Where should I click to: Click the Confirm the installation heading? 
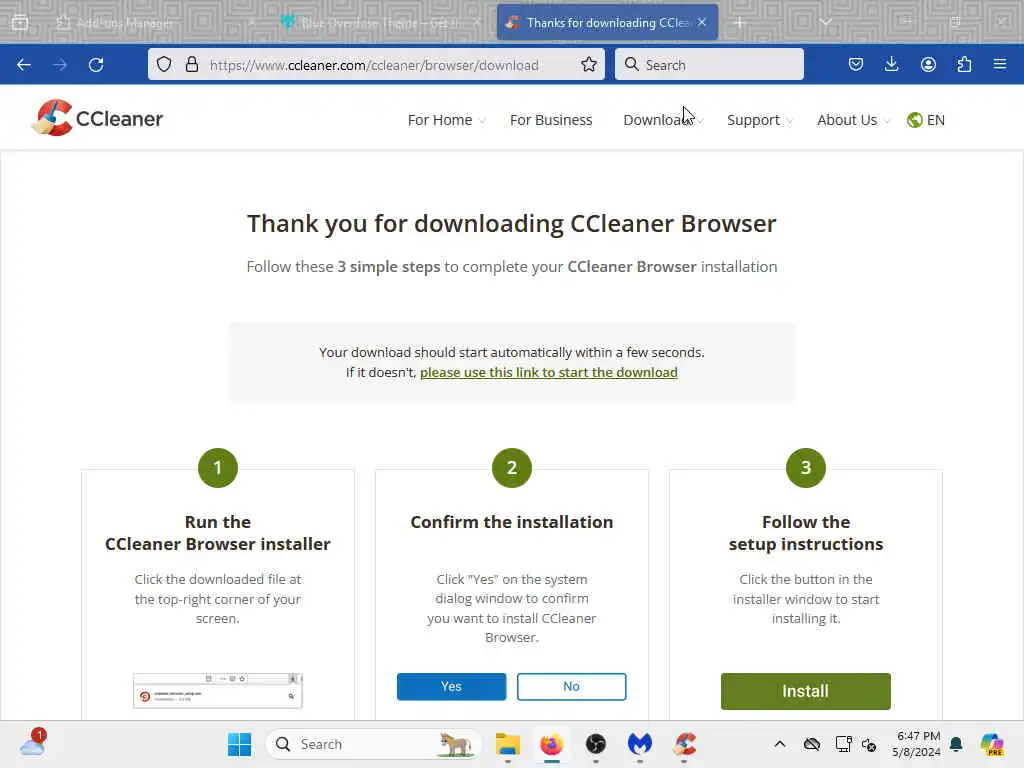coord(511,522)
